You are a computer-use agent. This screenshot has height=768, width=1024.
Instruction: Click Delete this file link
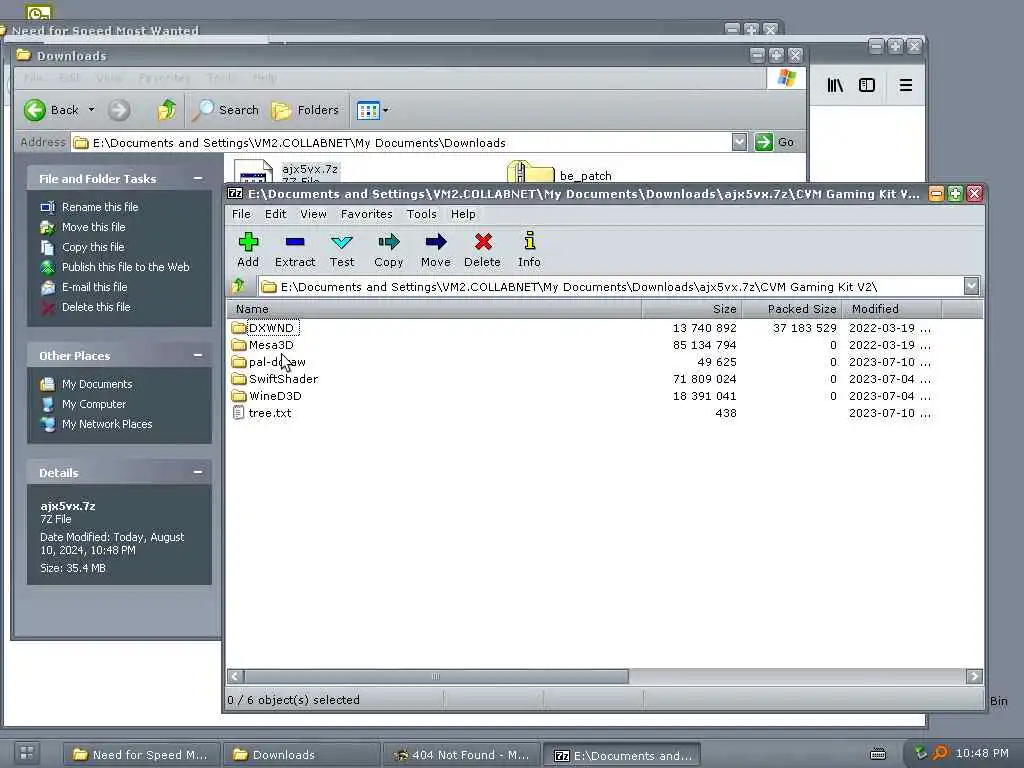click(x=96, y=307)
